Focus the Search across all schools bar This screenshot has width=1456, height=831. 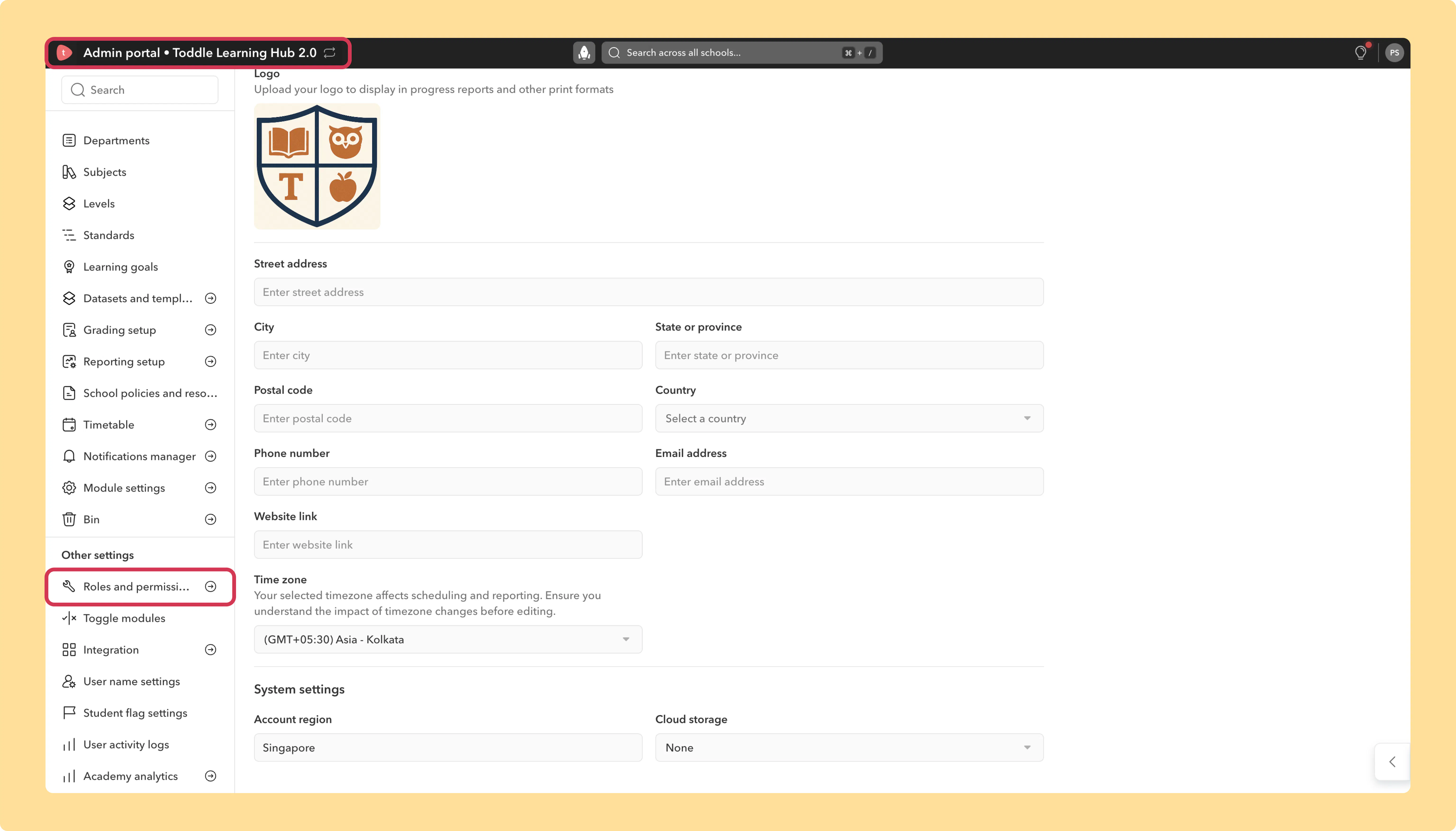[x=742, y=53]
